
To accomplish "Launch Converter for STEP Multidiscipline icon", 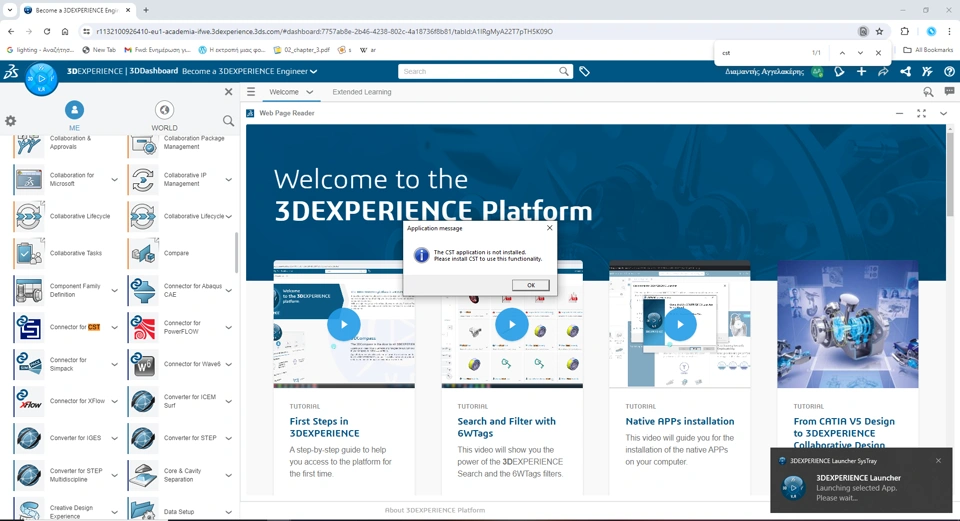I will click(x=29, y=475).
